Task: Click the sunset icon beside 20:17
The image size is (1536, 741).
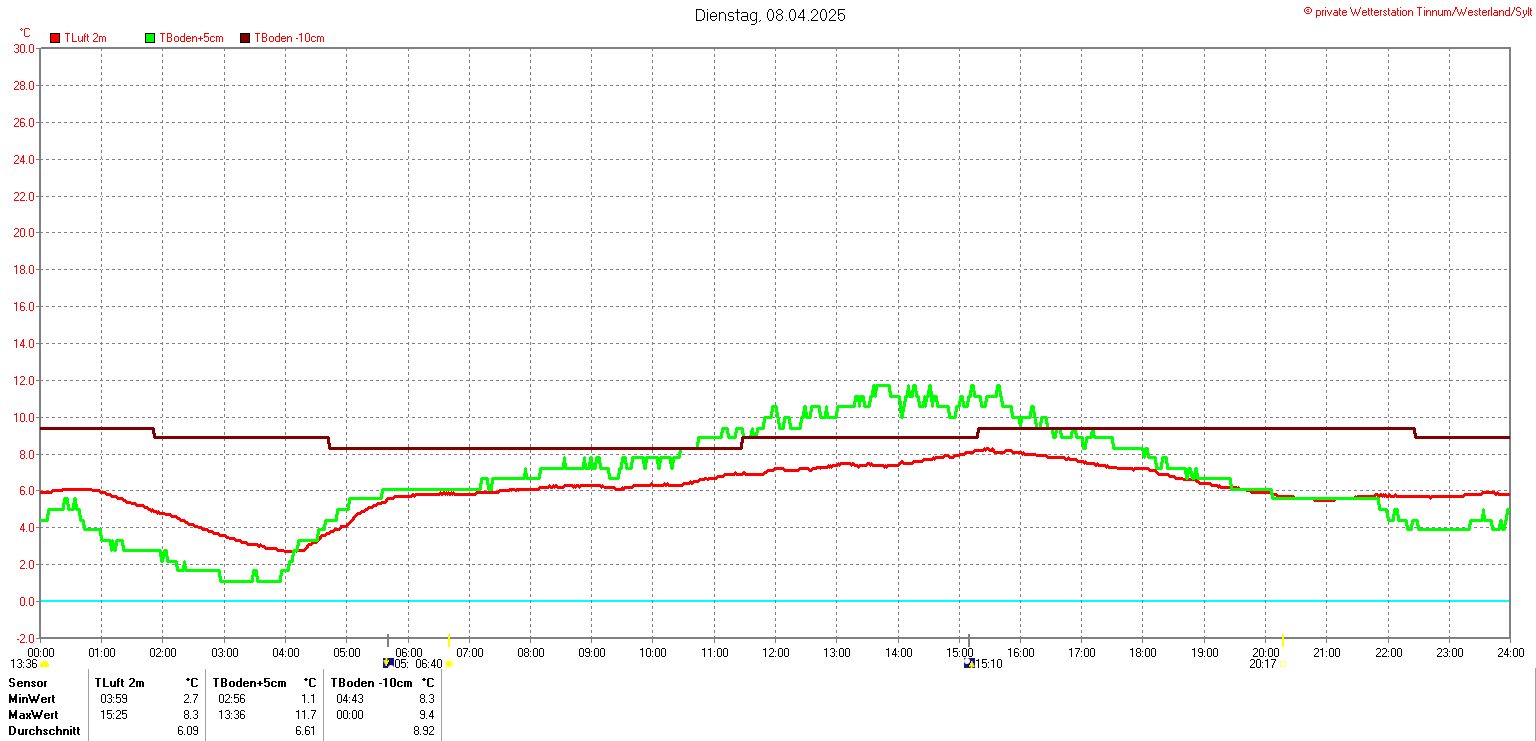Action: (1282, 664)
